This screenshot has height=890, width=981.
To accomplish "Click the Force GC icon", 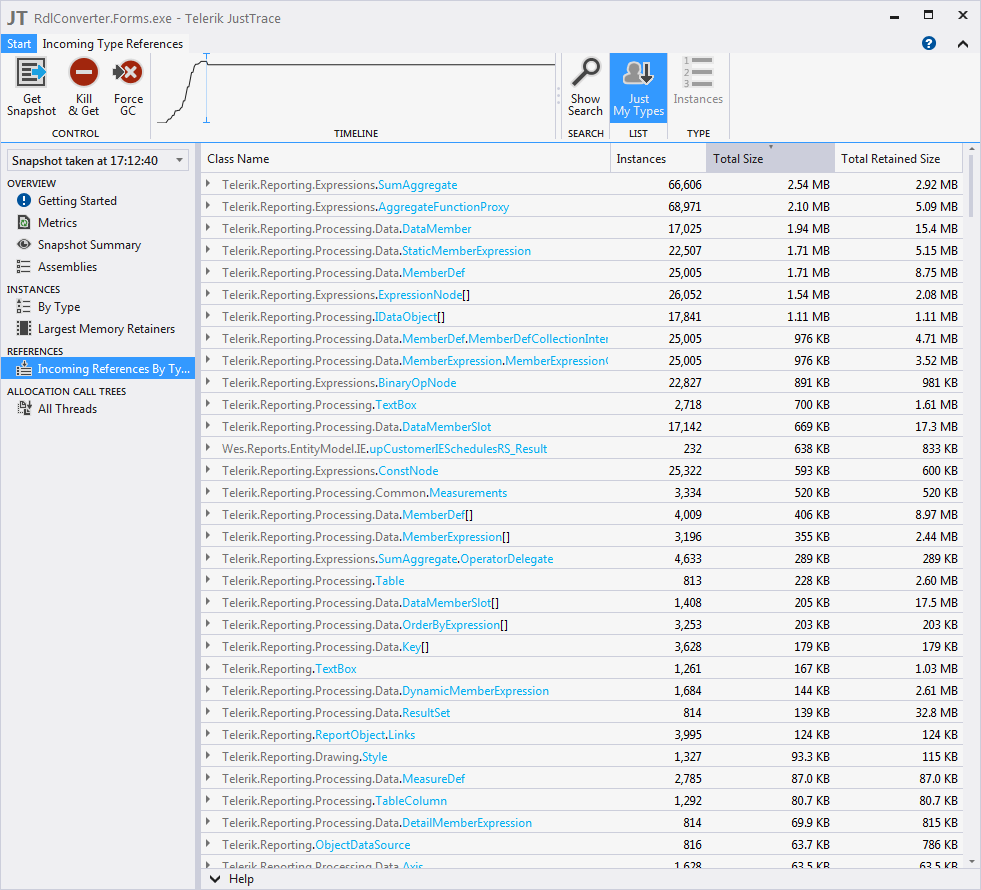I will point(128,73).
